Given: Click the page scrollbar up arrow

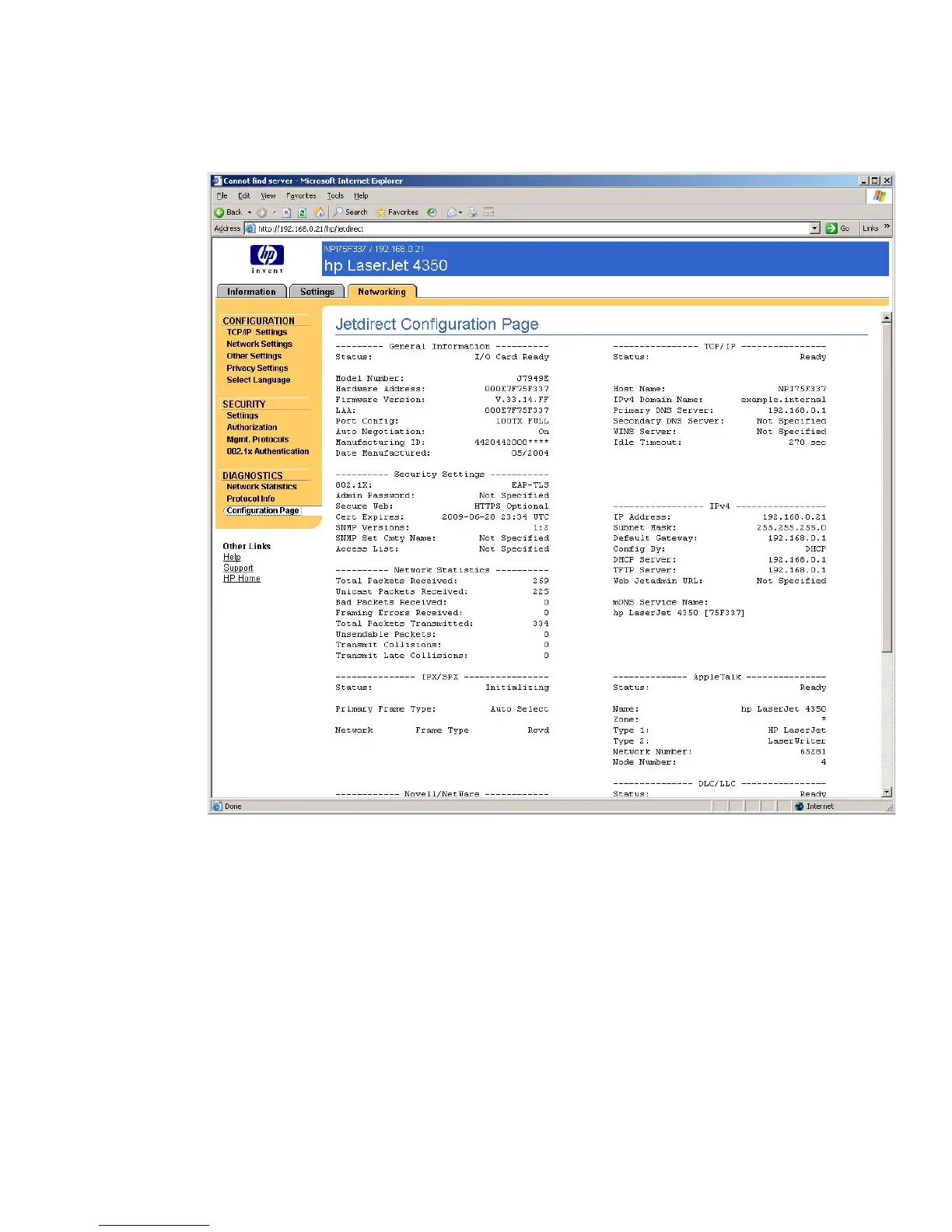Looking at the screenshot, I should coord(887,317).
